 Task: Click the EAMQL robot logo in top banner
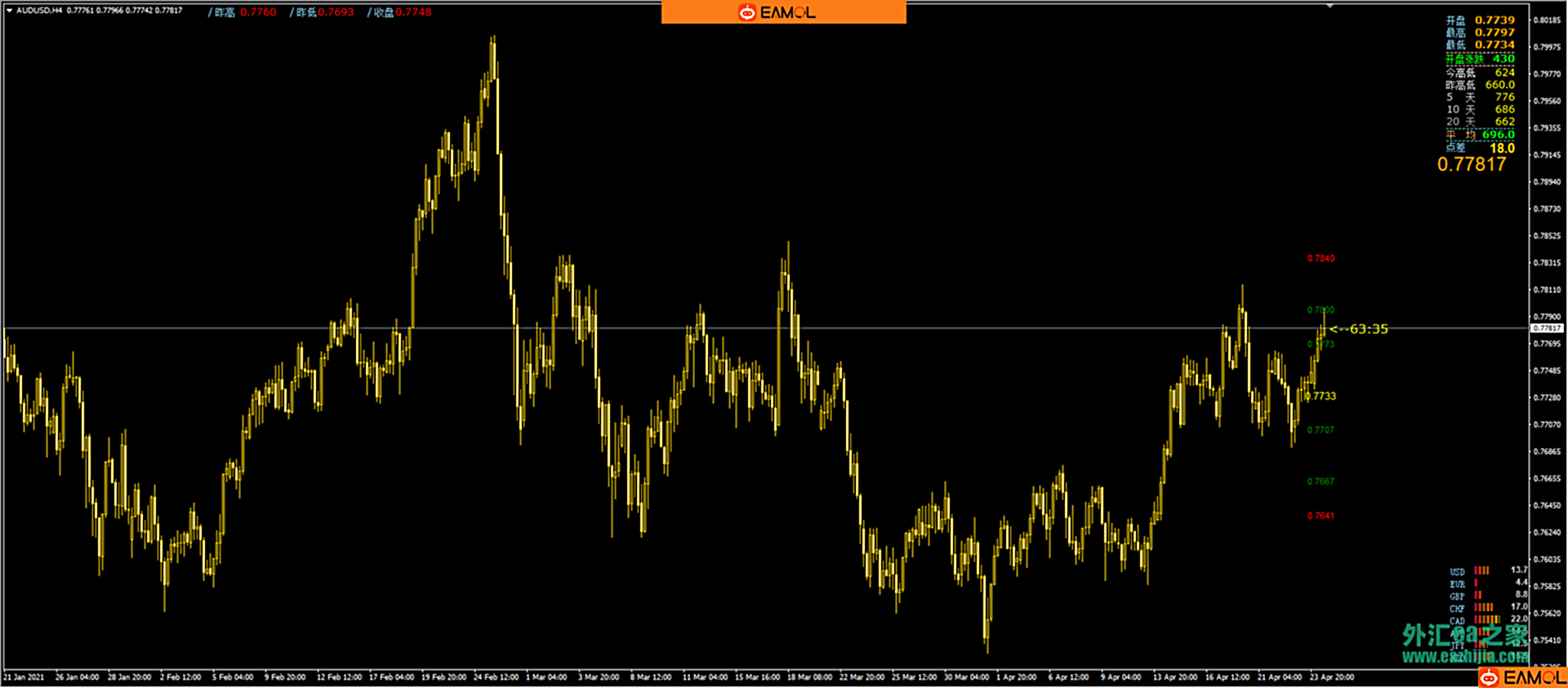coord(746,12)
